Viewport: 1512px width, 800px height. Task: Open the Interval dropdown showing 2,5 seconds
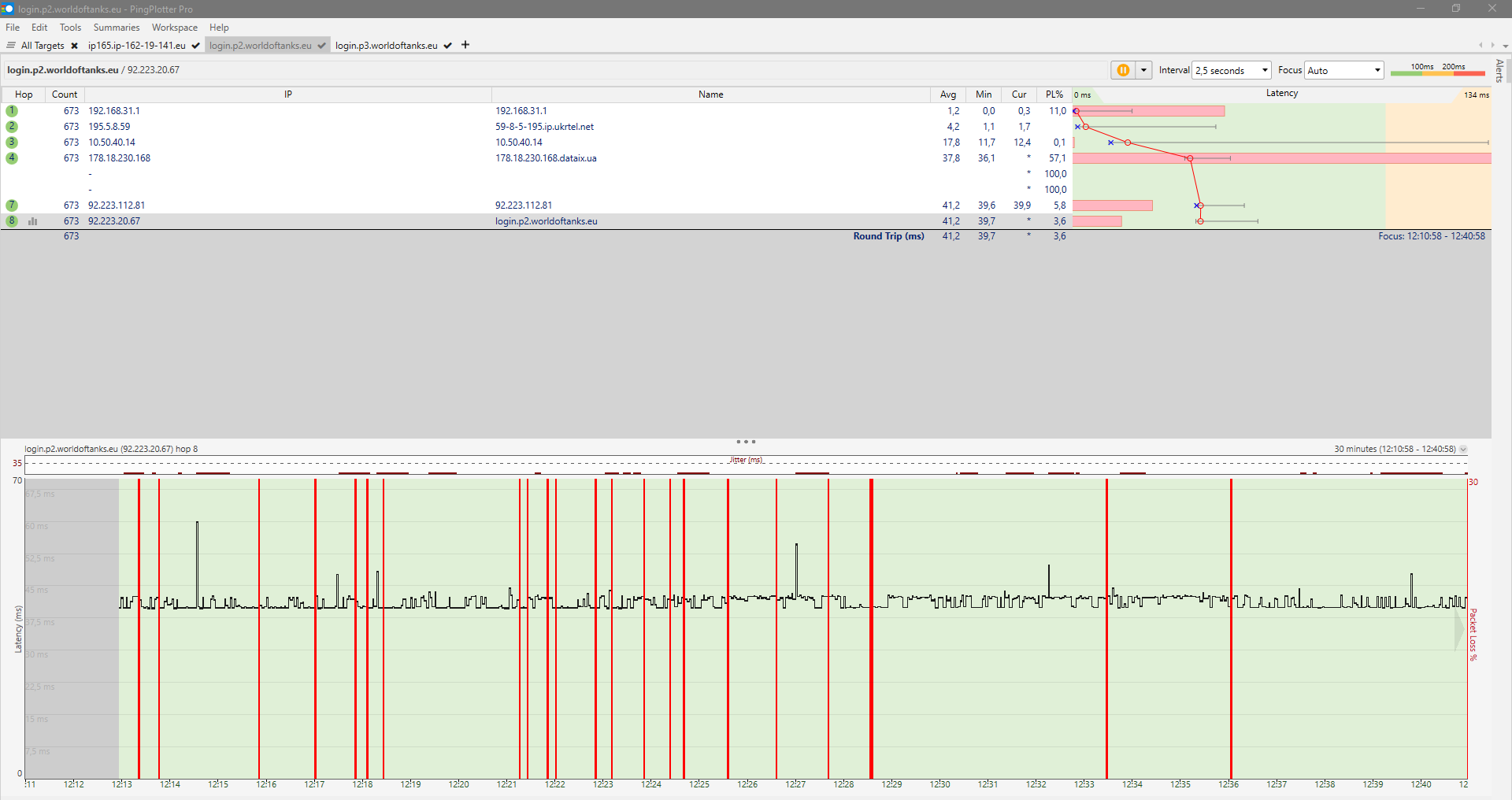1232,70
